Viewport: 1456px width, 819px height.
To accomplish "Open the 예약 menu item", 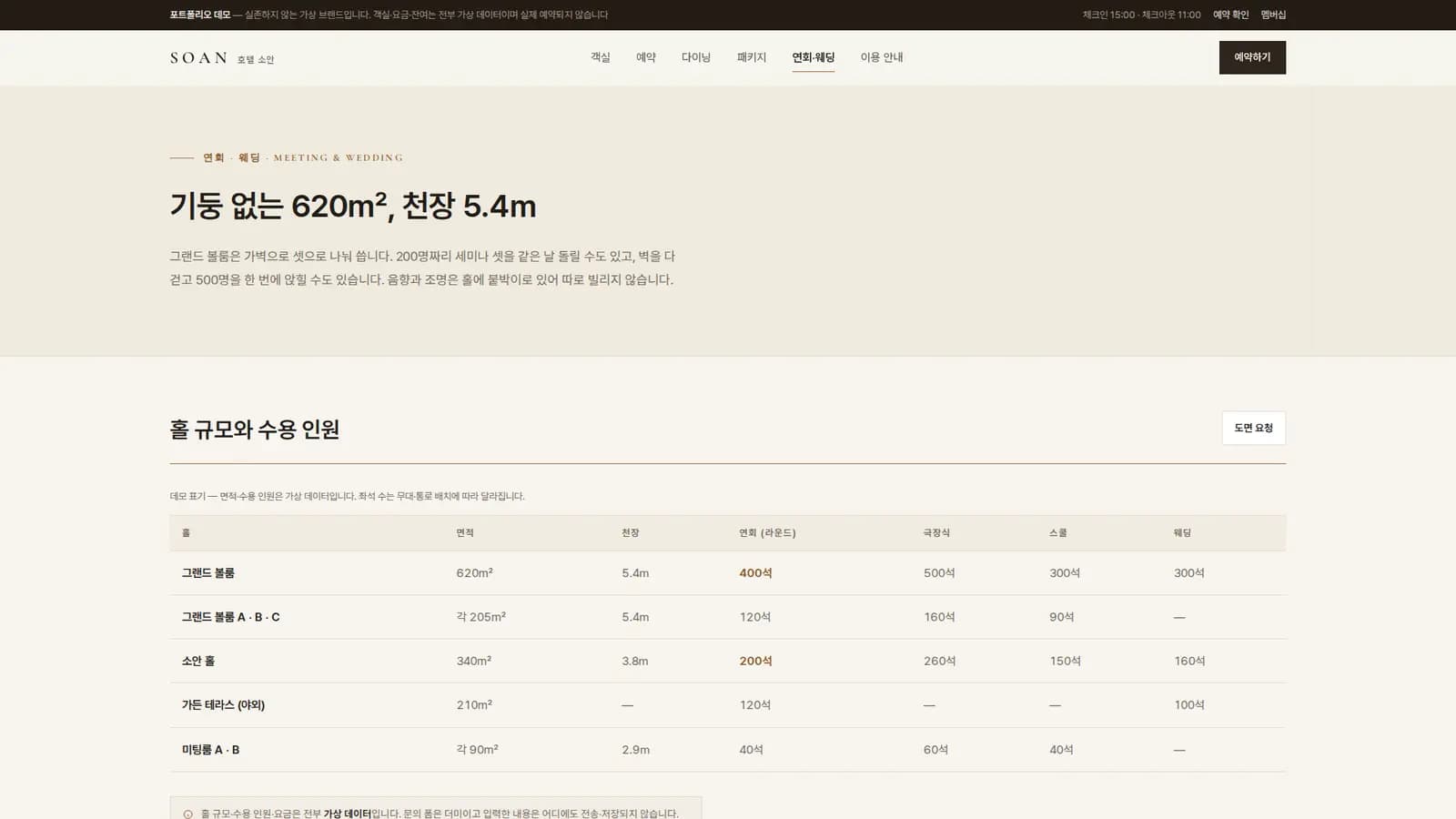I will tap(646, 57).
